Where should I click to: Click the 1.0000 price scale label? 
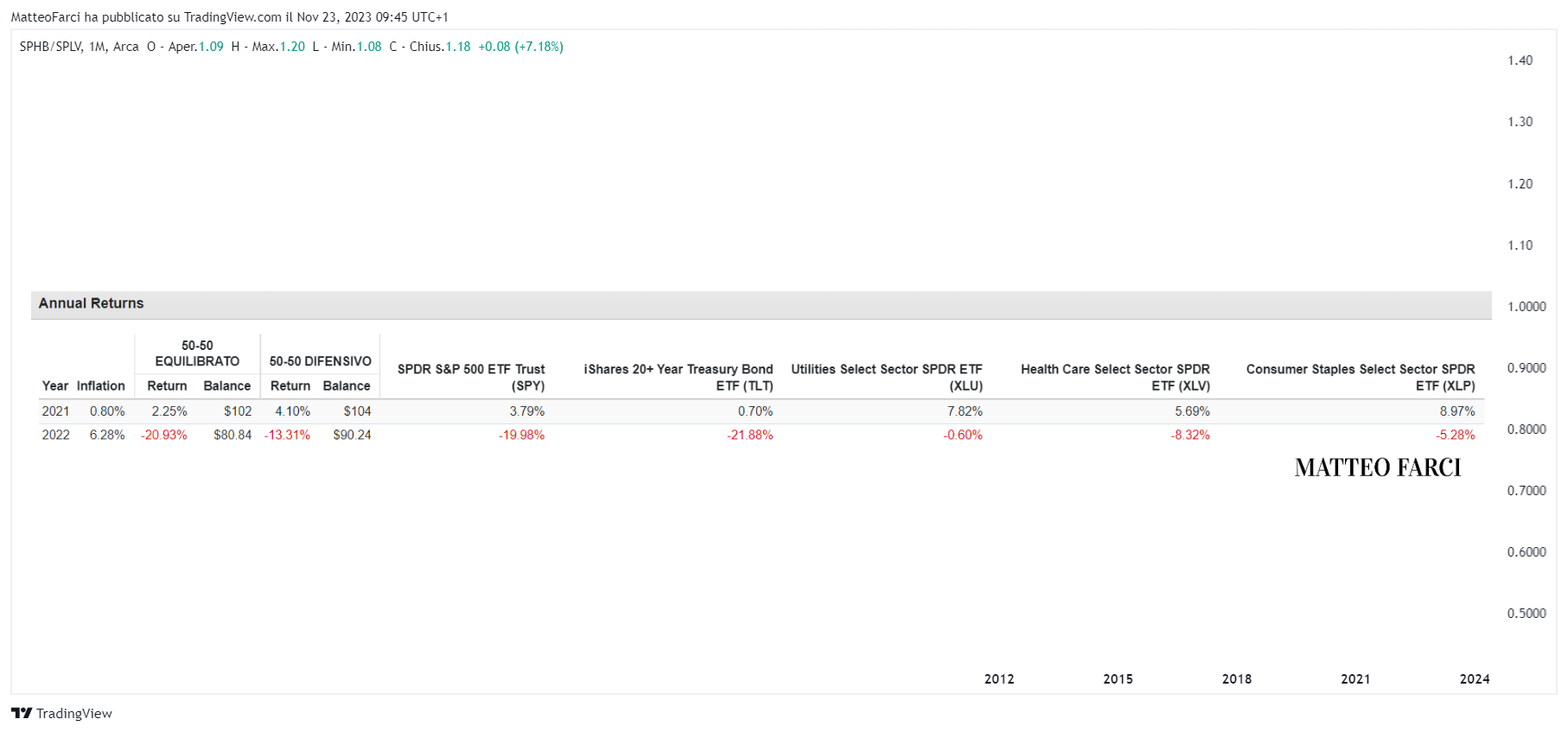(1527, 307)
